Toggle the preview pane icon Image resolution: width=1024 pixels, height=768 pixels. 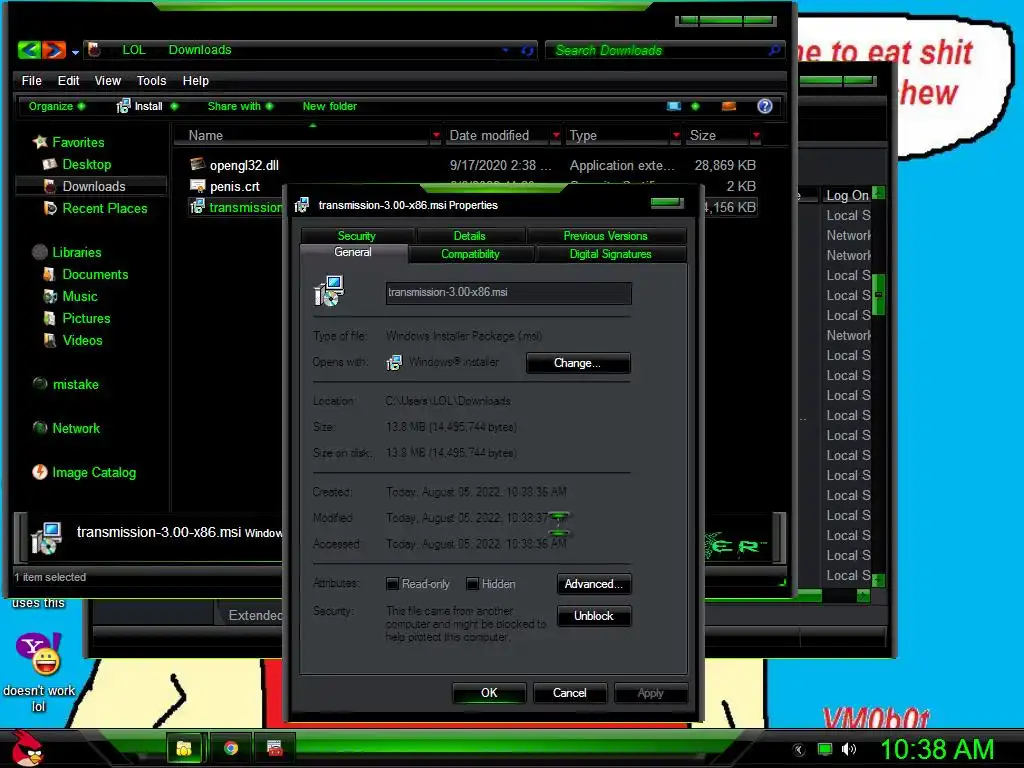(729, 106)
